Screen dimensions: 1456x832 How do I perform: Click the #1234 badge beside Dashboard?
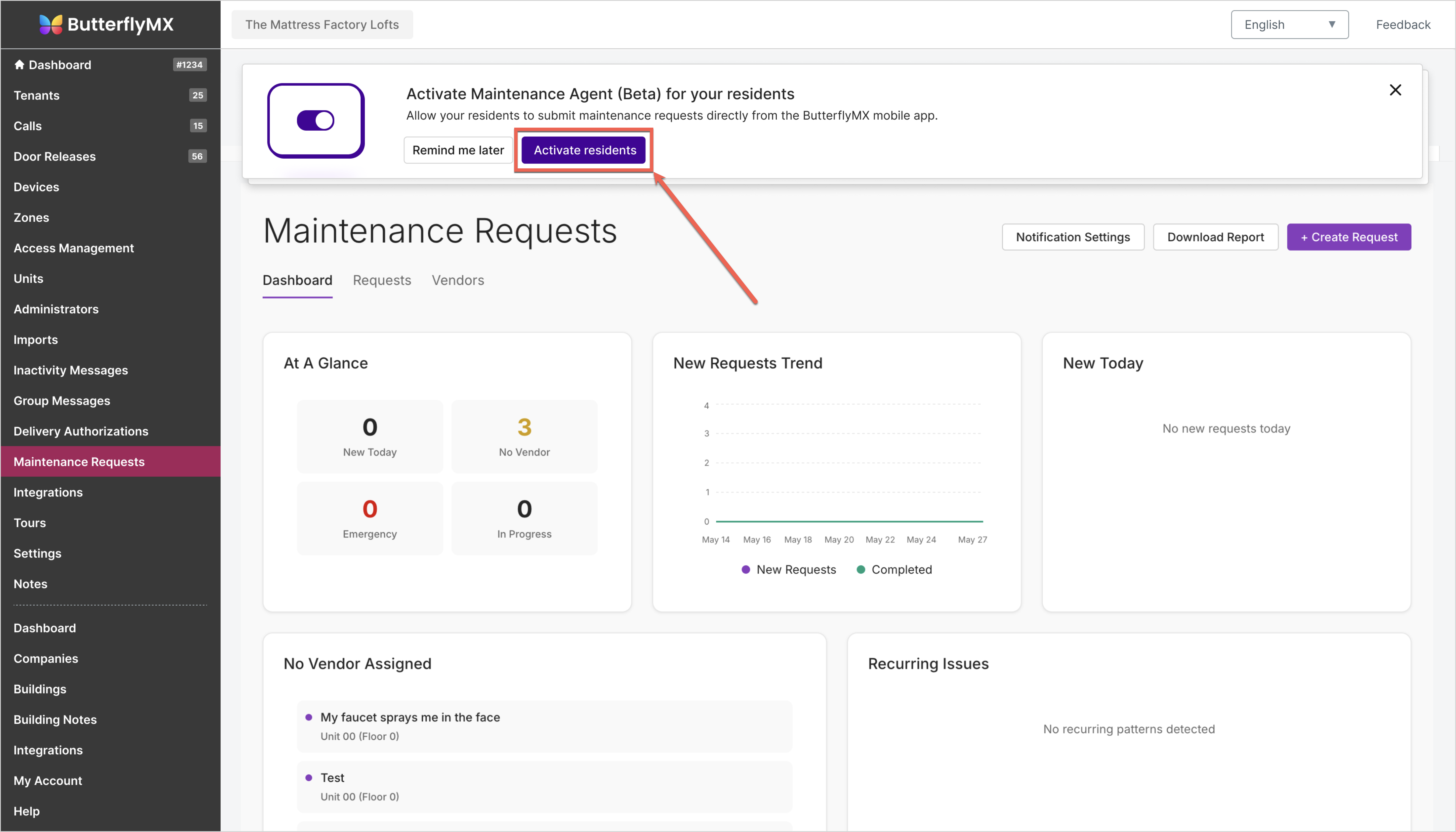190,65
